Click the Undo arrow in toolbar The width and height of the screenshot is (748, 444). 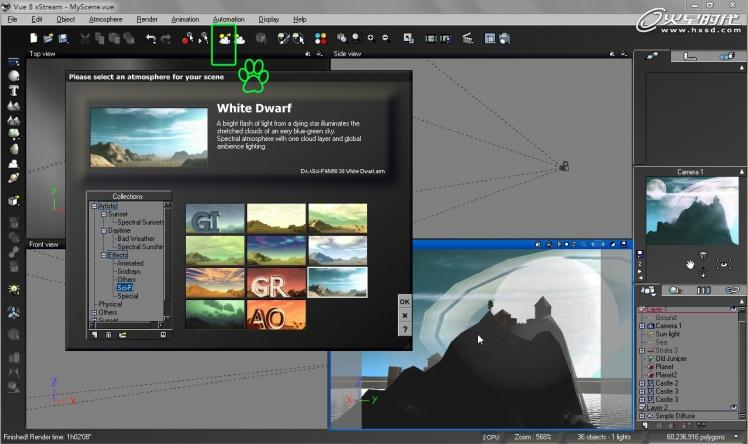pyautogui.click(x=150, y=38)
